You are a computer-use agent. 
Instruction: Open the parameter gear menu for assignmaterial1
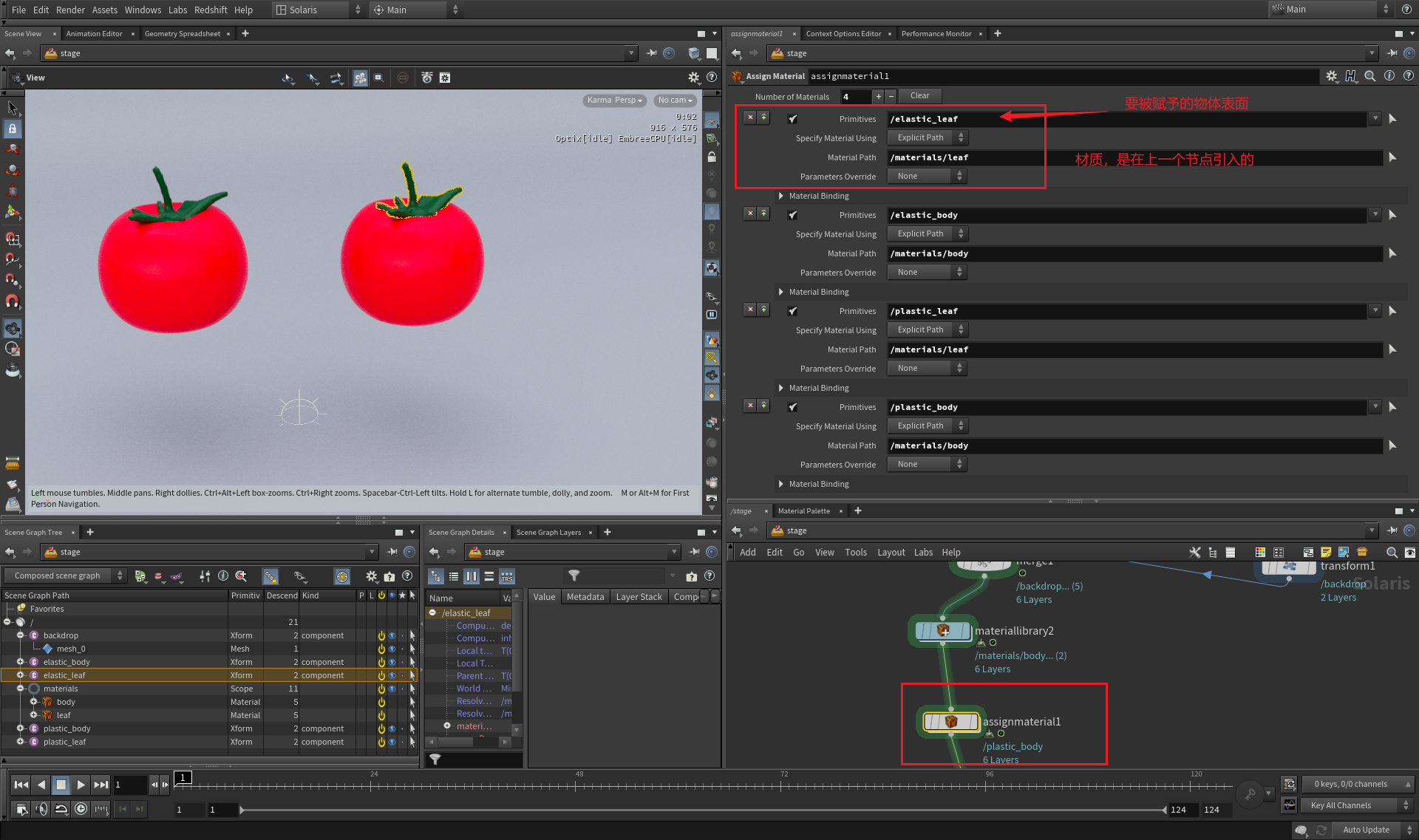pyautogui.click(x=1331, y=76)
